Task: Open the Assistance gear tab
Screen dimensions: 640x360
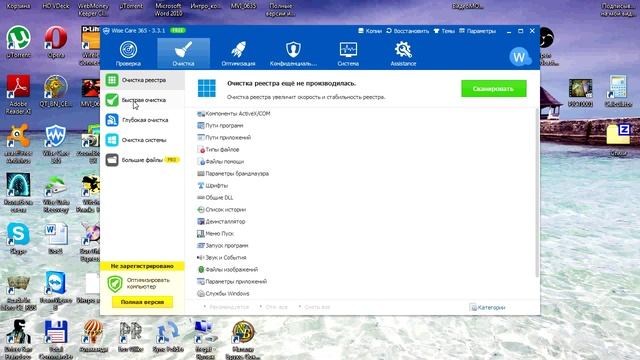Action: tap(403, 53)
